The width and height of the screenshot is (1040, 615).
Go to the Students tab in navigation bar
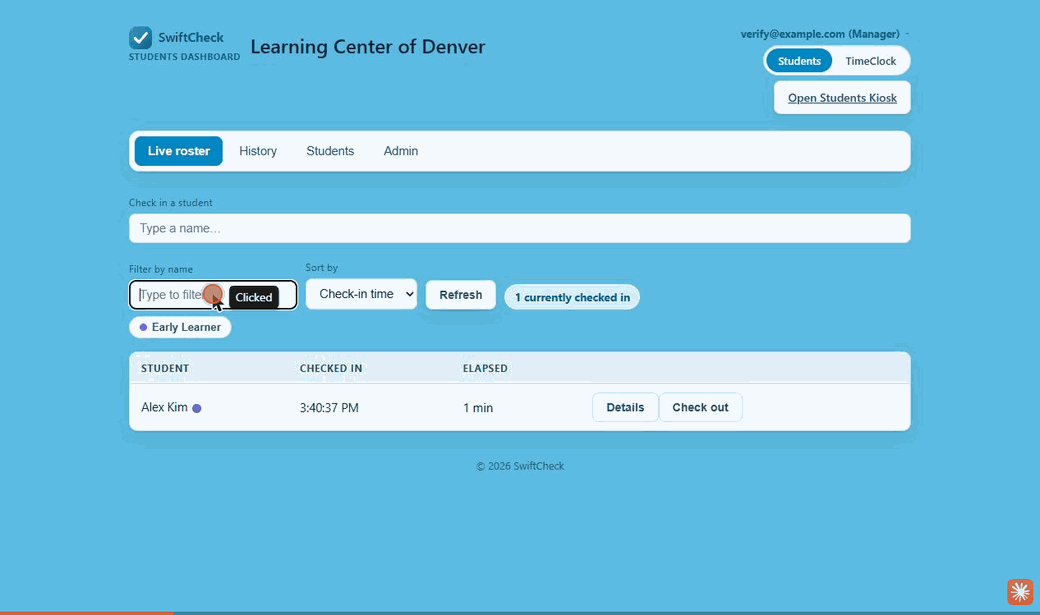point(330,151)
